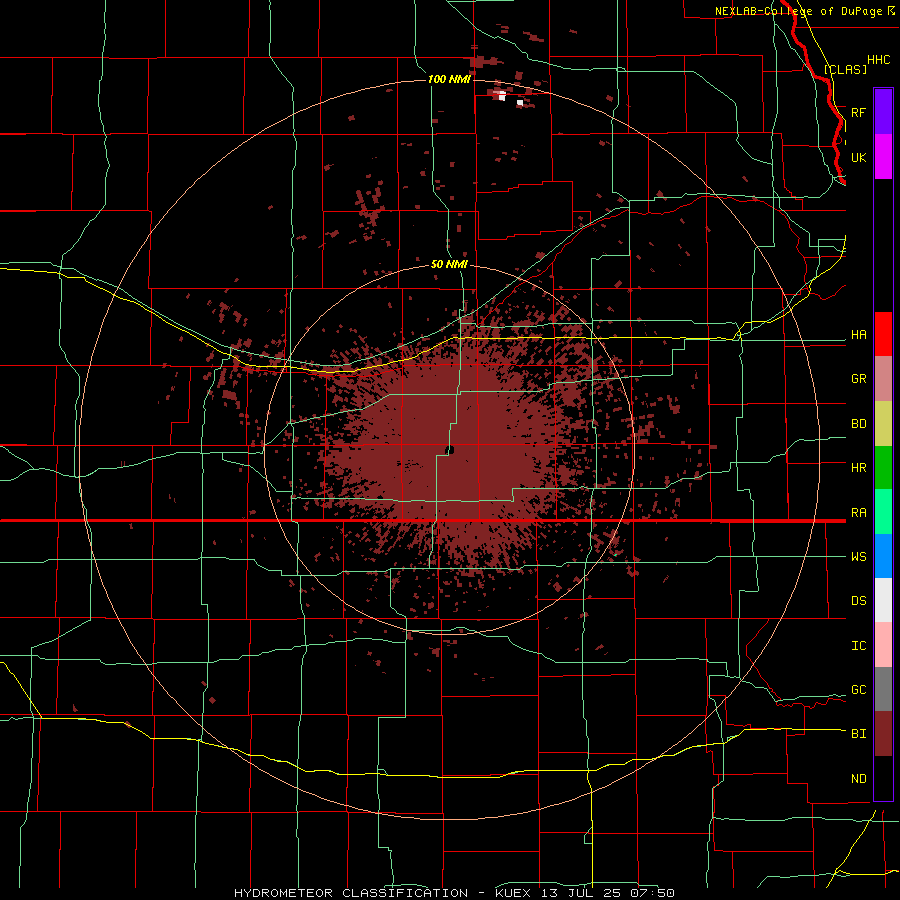Click the UK magenta legend swatch
Viewport: 900px width, 900px height.
click(x=883, y=157)
